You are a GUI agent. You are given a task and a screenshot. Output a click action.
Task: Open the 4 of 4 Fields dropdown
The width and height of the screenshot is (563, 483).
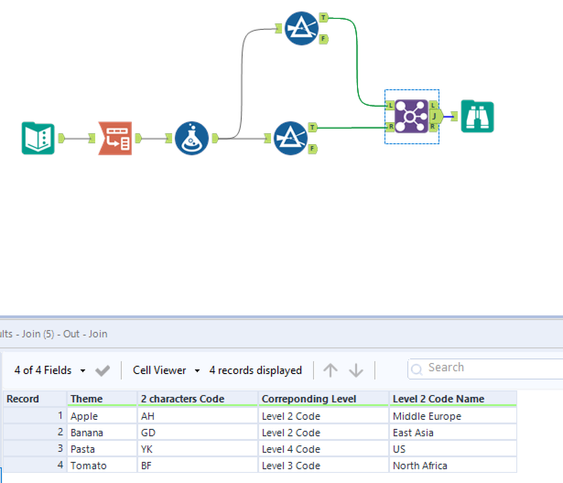(50, 370)
